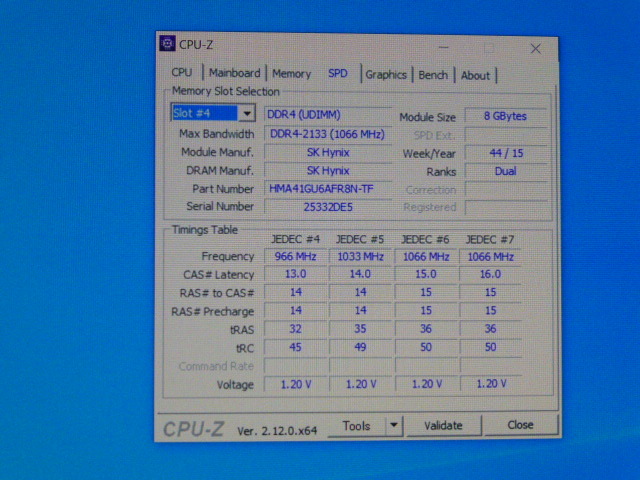The image size is (640, 480).
Task: Click the JEDEC #6 1066 MHz cell
Action: click(426, 257)
